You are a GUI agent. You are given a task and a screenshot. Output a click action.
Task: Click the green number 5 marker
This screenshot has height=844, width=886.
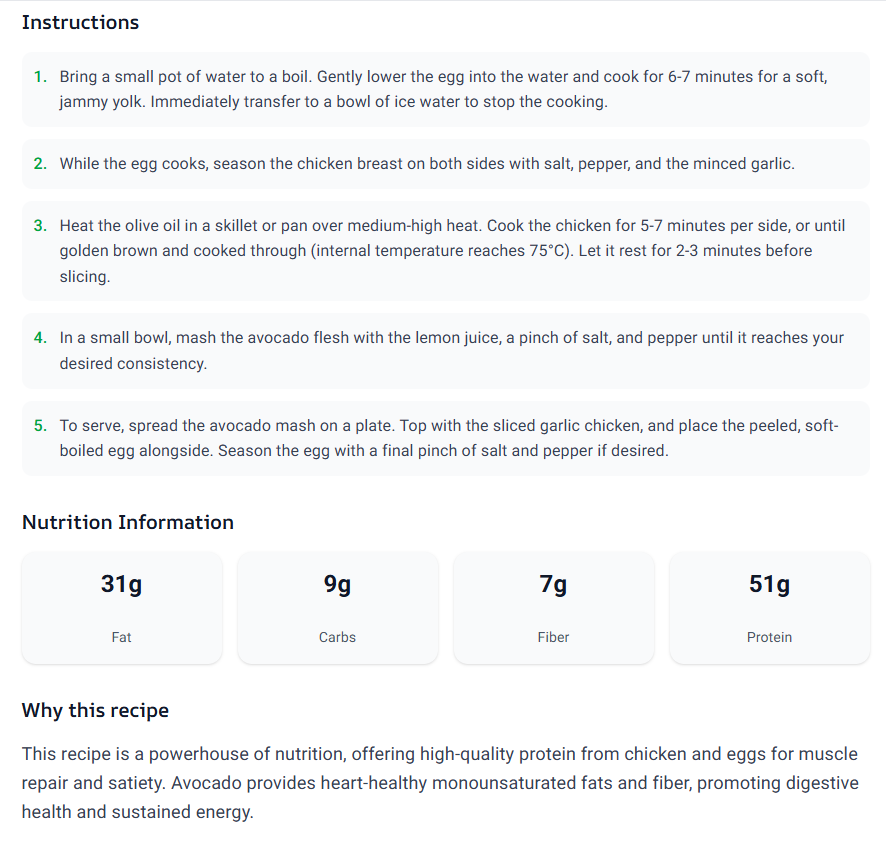(x=40, y=426)
